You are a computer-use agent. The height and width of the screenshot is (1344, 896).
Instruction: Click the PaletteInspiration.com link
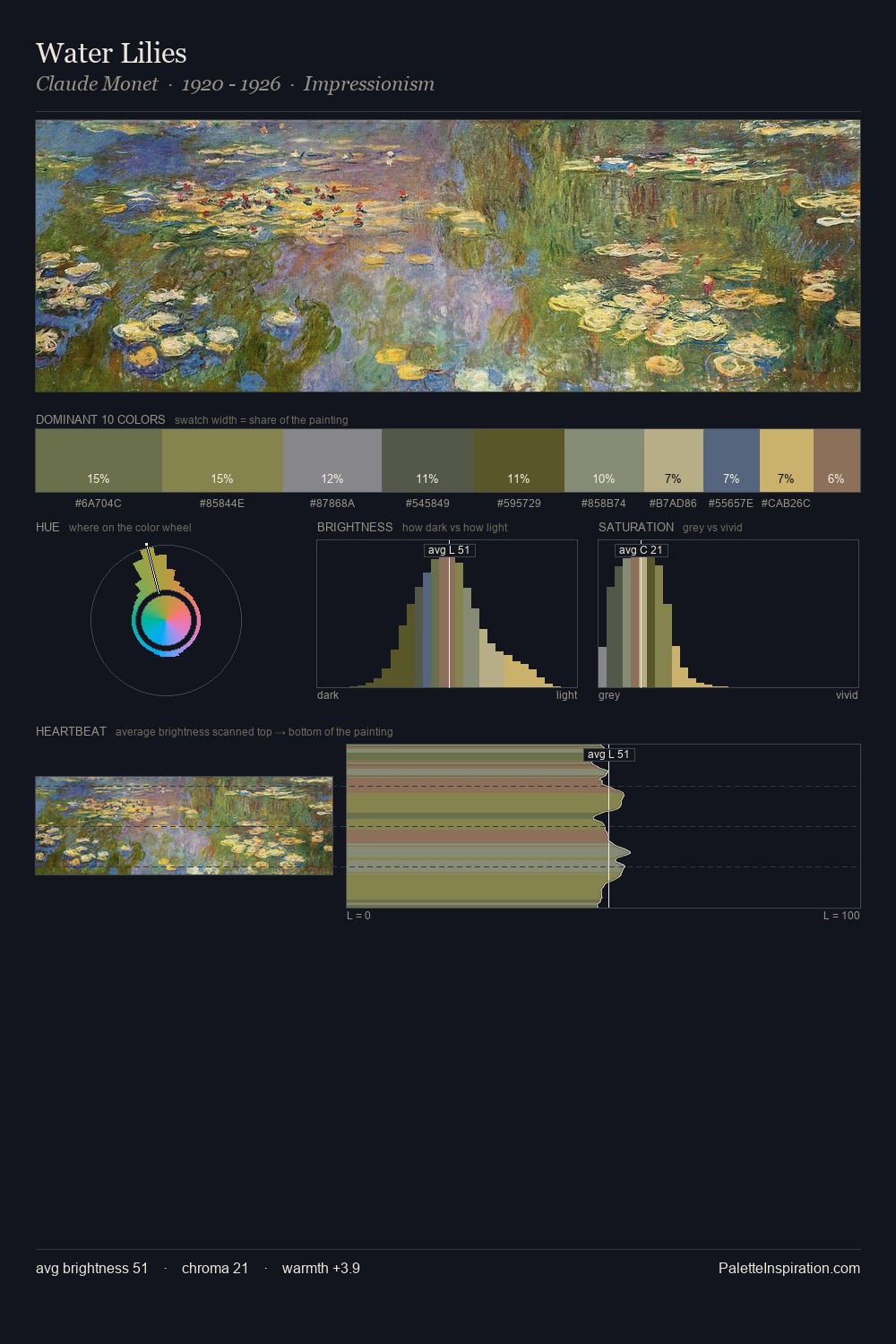(789, 1268)
